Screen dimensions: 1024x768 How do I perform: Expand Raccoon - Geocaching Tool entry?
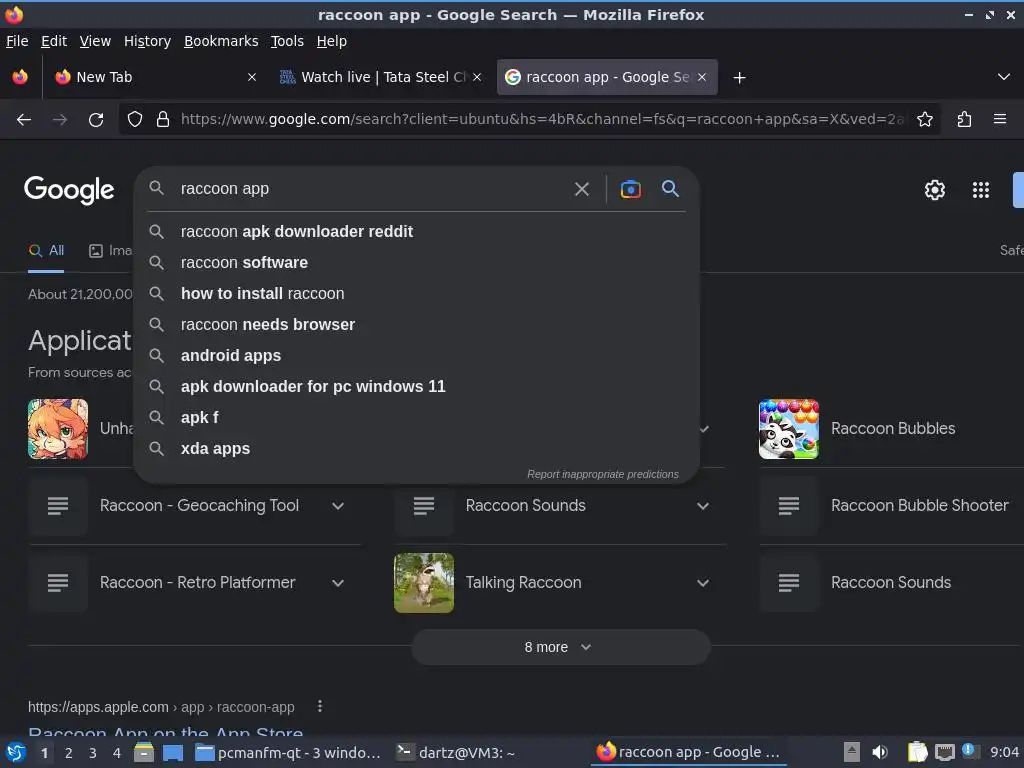338,506
